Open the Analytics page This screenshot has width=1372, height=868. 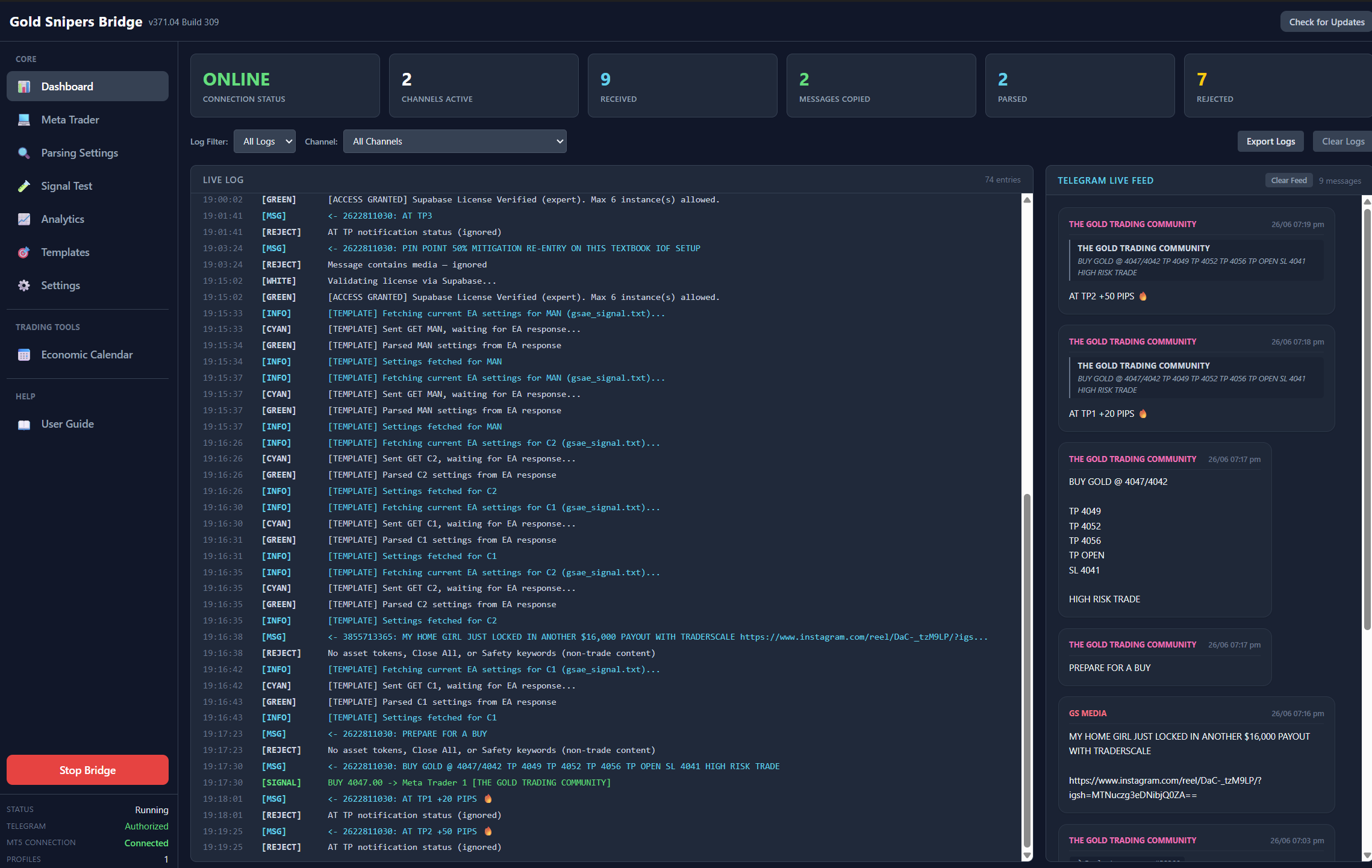coord(87,219)
